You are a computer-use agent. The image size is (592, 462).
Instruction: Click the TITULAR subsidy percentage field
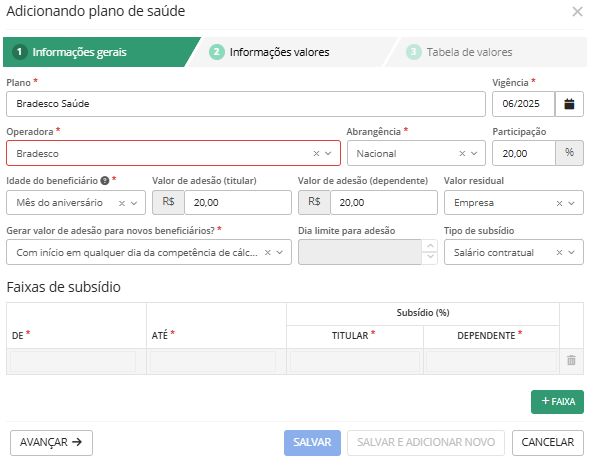[x=355, y=361]
